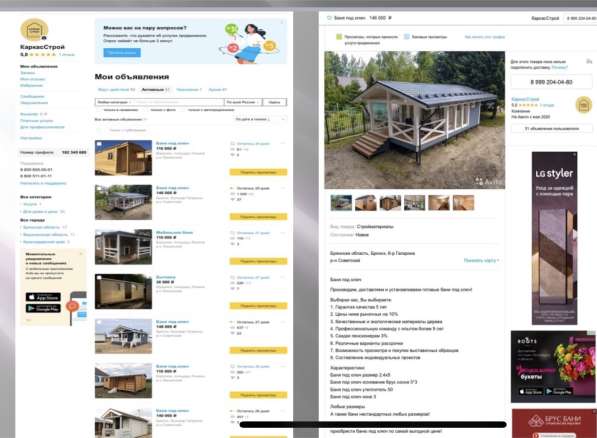
Task: Open the three-dot menu of first listing
Action: [283, 143]
